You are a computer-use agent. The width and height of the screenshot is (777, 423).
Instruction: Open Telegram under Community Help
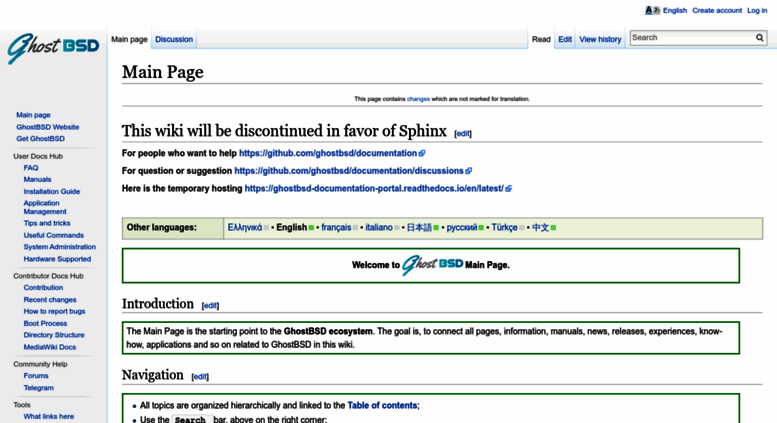[39, 388]
